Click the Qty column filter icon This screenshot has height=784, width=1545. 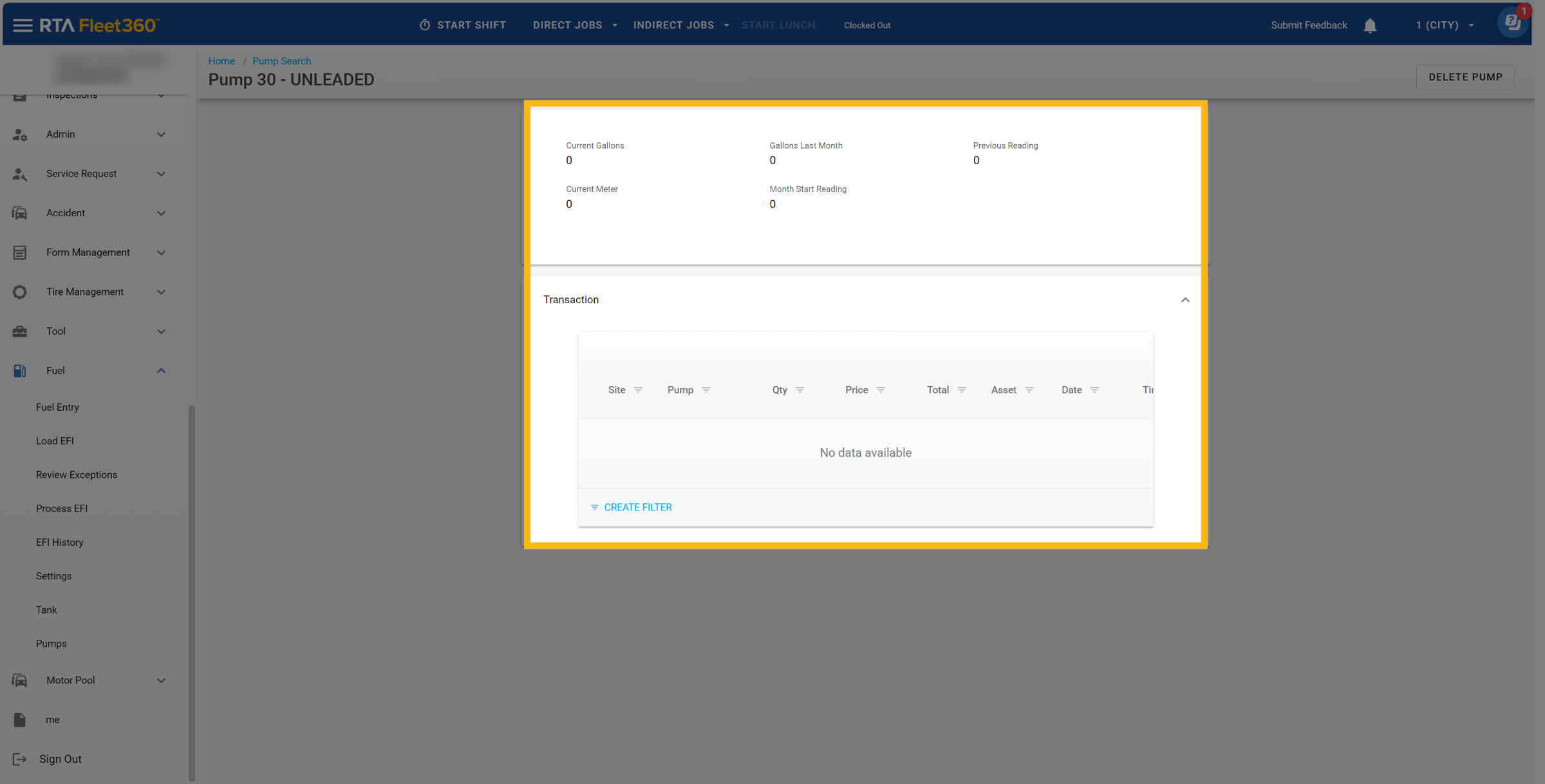tap(800, 390)
